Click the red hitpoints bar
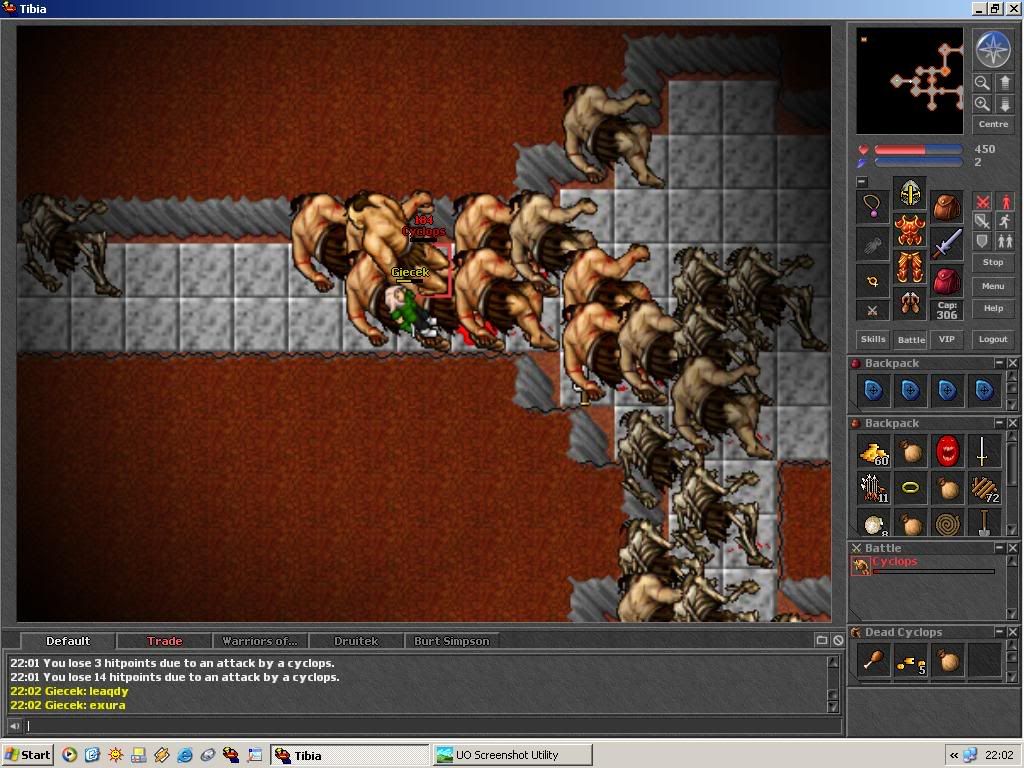 pos(918,150)
